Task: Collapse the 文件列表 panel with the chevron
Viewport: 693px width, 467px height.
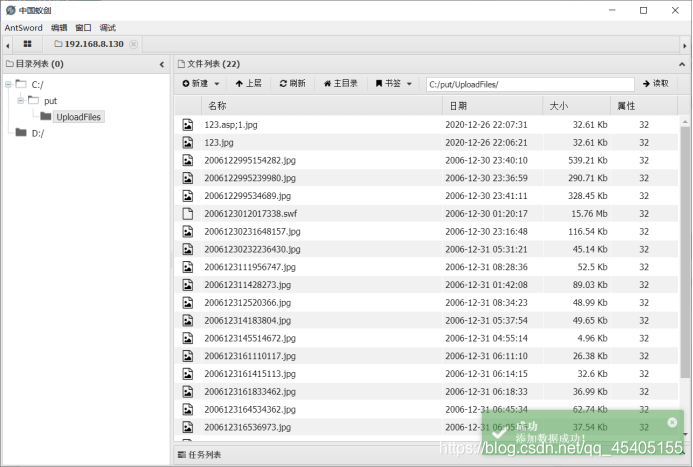Action: [x=682, y=65]
